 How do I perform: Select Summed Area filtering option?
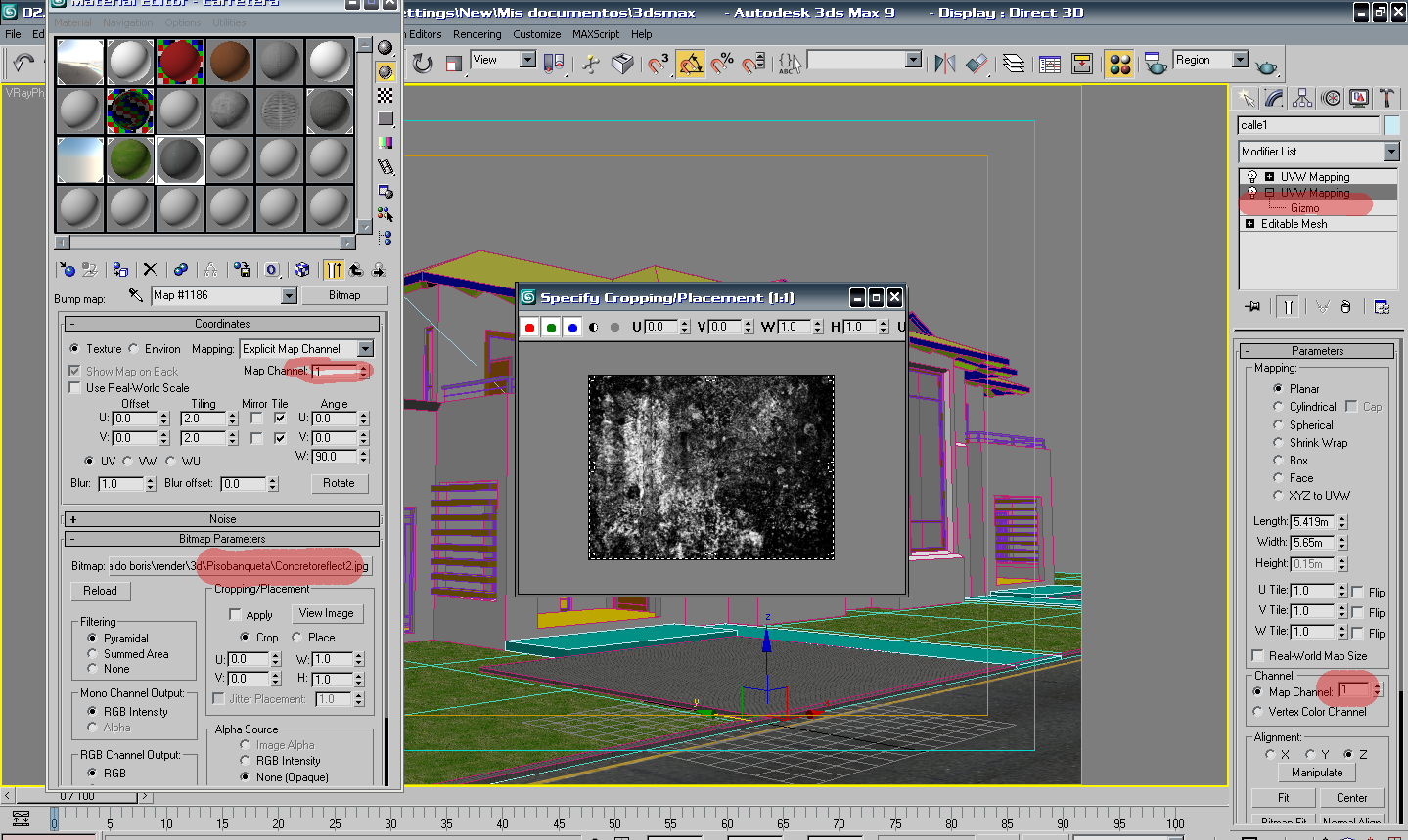tap(93, 654)
